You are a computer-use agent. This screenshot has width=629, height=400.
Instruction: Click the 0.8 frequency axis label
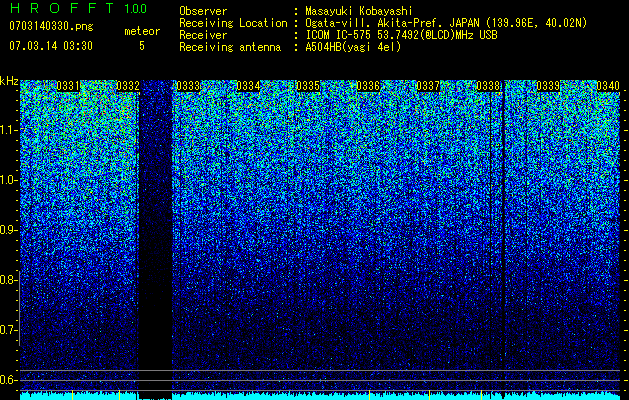[x=8, y=280]
